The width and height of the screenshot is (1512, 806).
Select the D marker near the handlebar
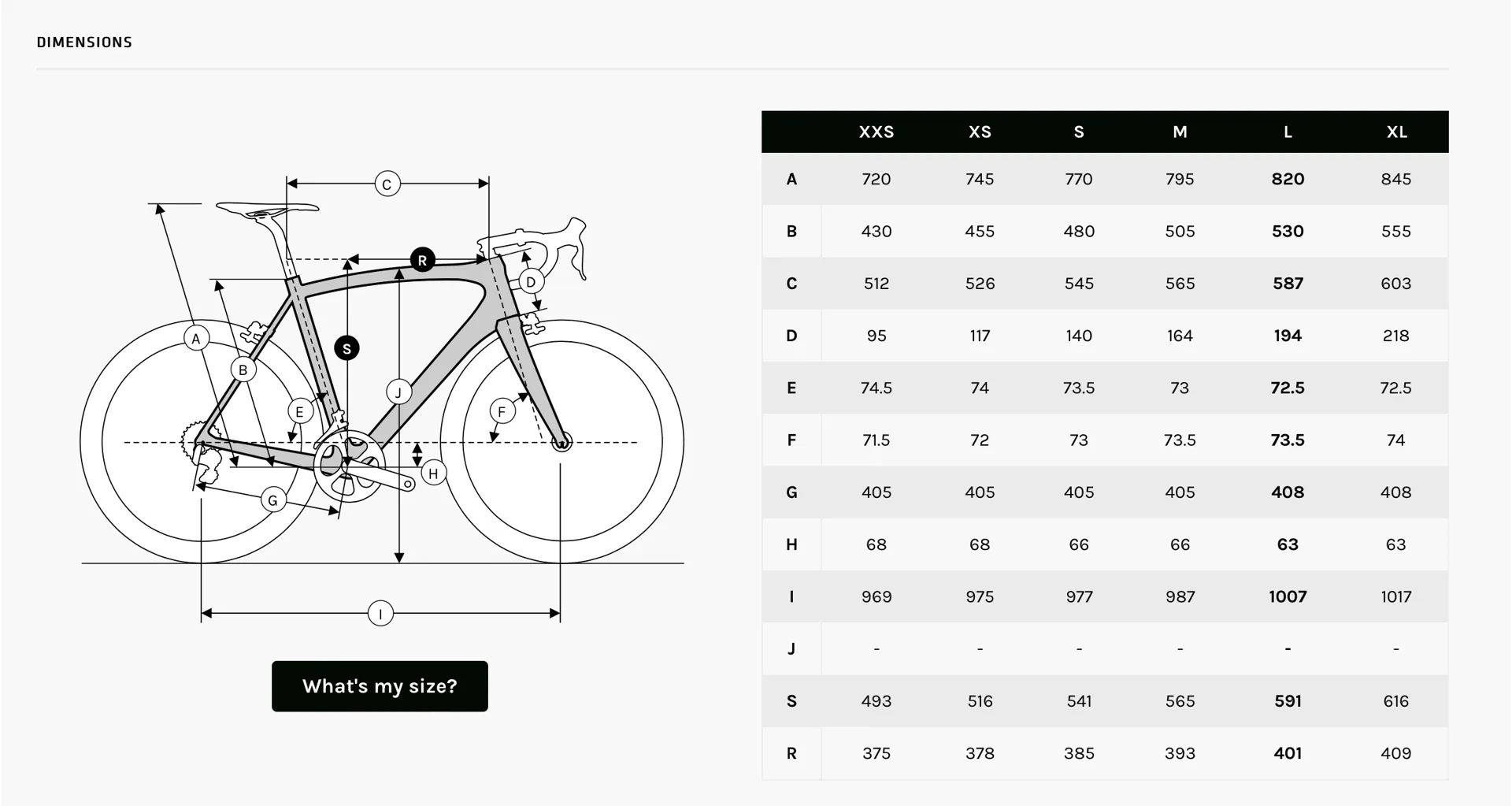coord(532,280)
